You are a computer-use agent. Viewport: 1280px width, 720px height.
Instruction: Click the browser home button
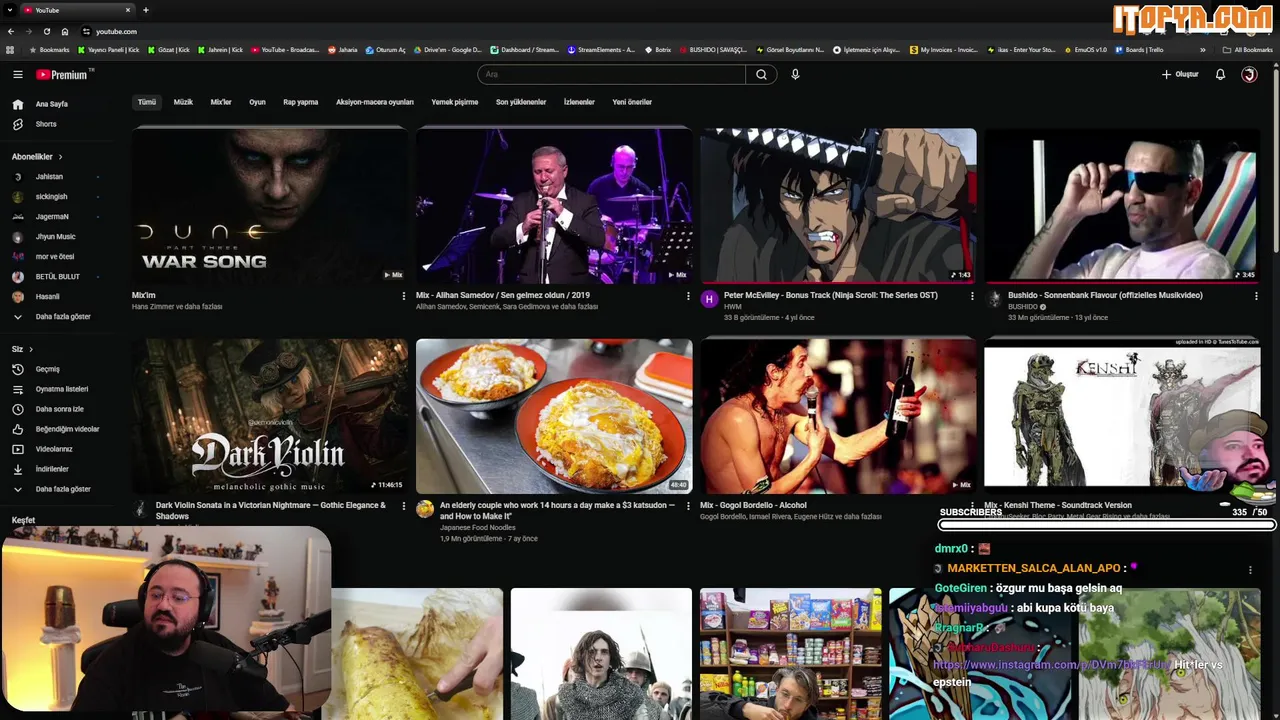[65, 31]
